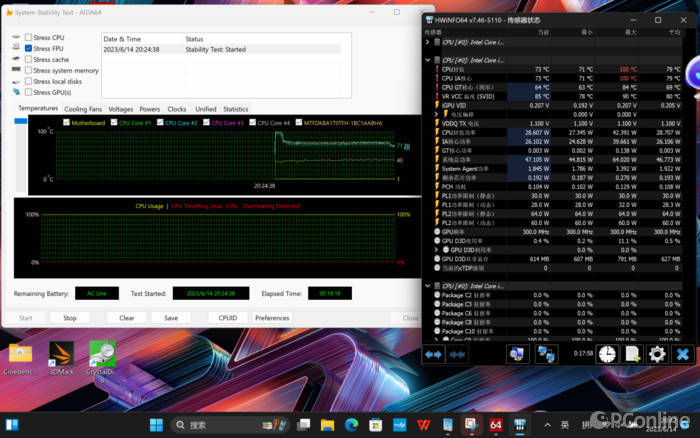Image resolution: width=700 pixels, height=438 pixels.
Task: Click the HWiNFO shrink columns arrows icon
Action: coord(457,355)
